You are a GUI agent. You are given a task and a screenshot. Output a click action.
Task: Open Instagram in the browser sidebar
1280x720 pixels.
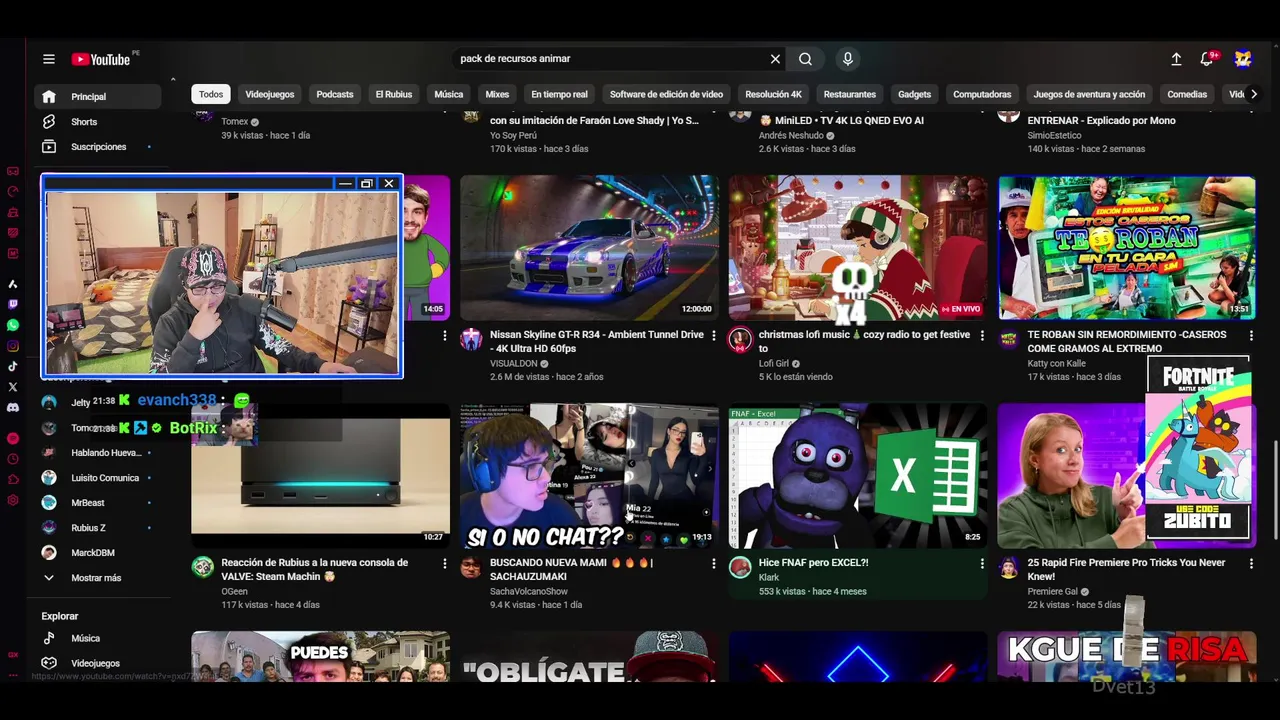13,346
